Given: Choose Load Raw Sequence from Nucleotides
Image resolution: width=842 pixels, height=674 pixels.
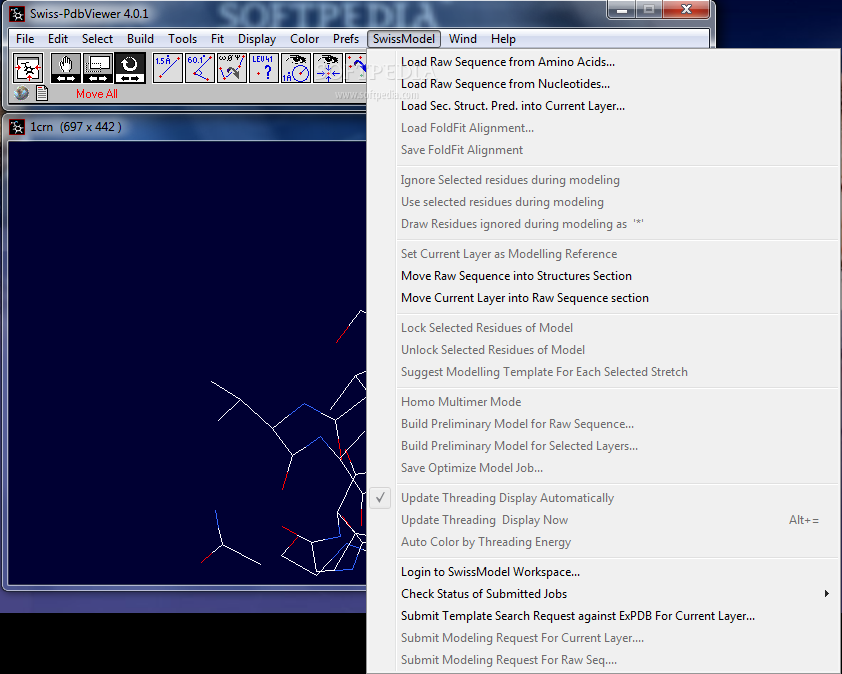Looking at the screenshot, I should tap(603, 84).
